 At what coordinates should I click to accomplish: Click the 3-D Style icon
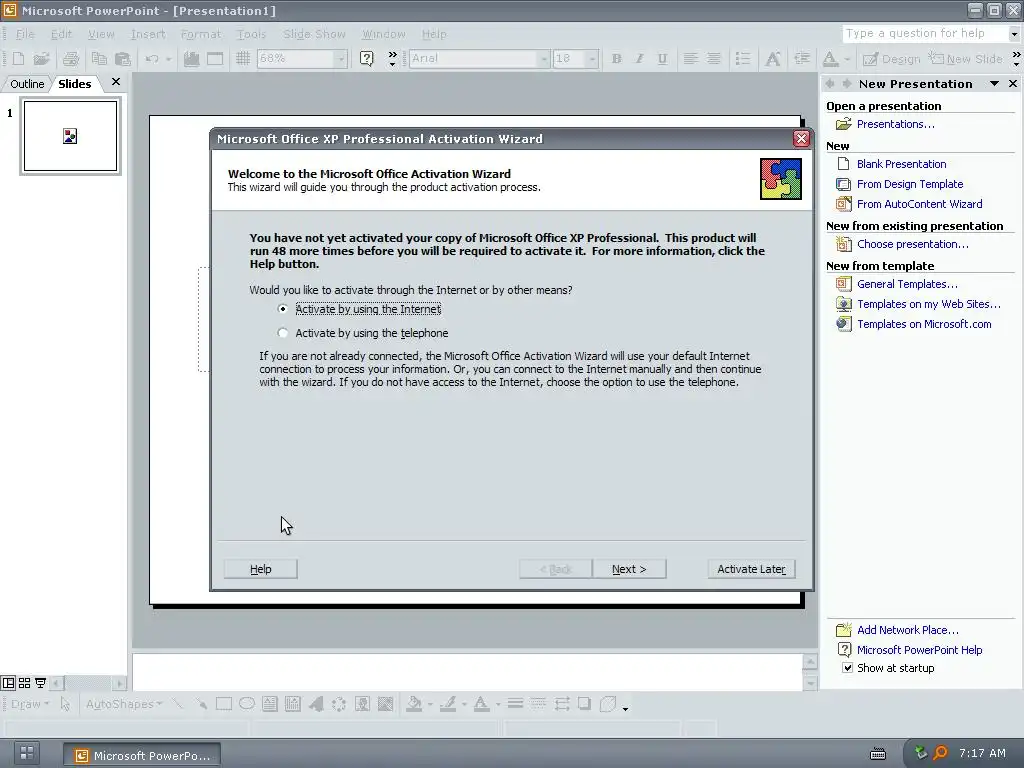coord(608,704)
